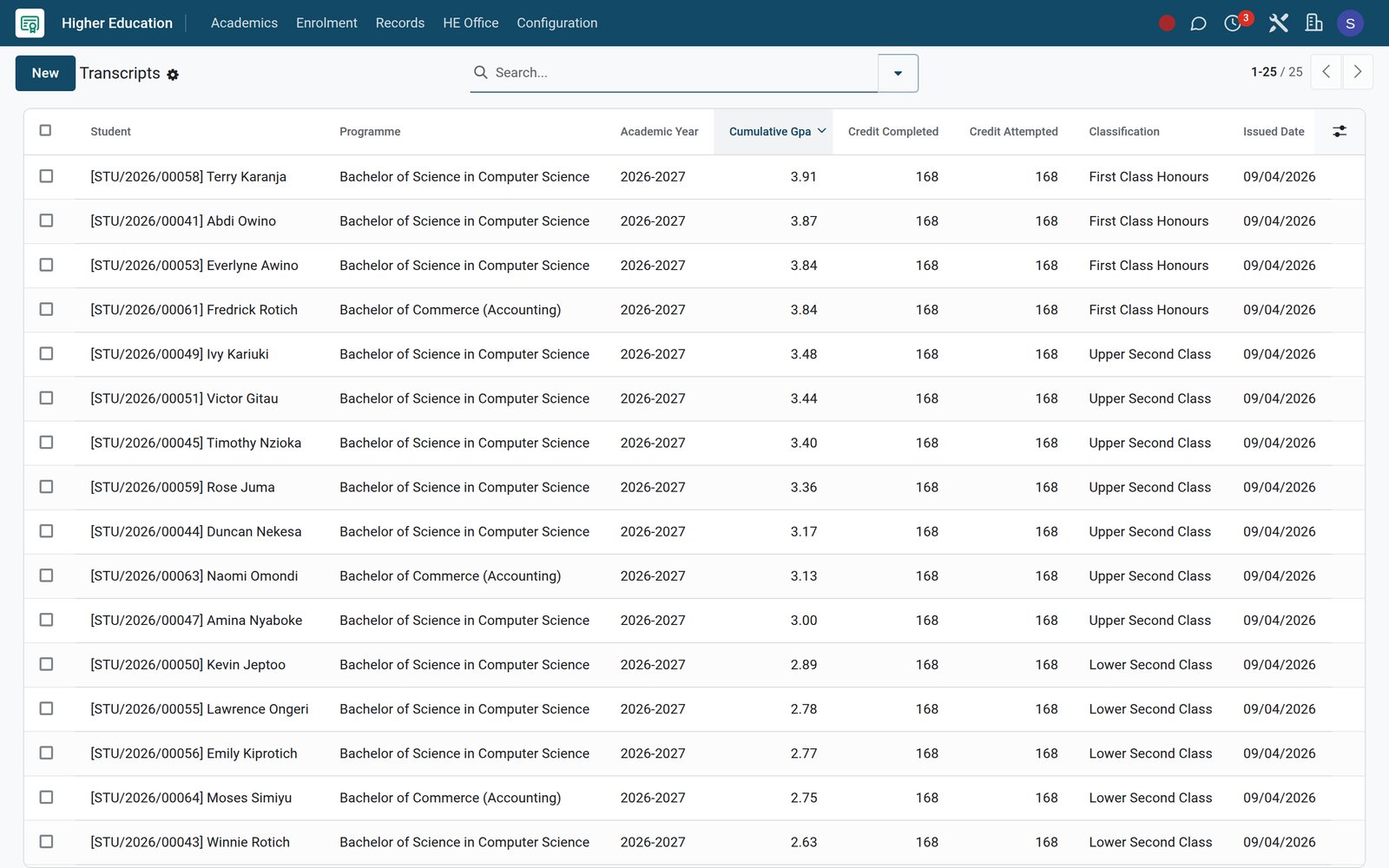Open the Enrolment menu
Viewport: 1389px width, 868px height.
tap(326, 23)
